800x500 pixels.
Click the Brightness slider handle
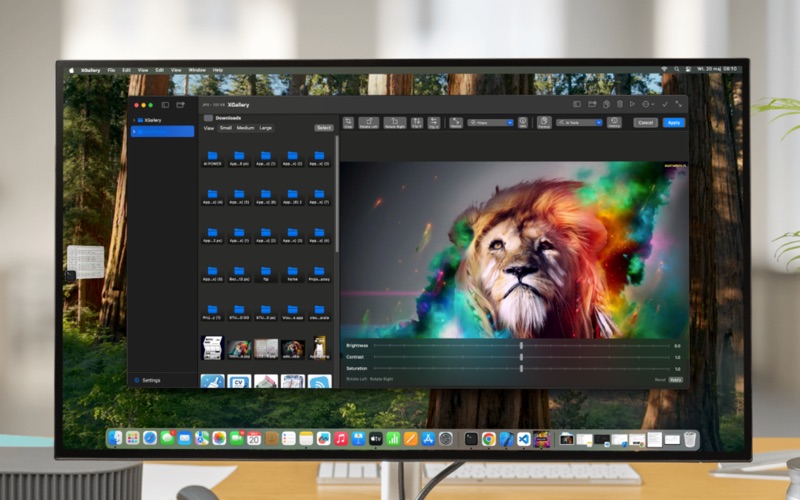(x=521, y=345)
